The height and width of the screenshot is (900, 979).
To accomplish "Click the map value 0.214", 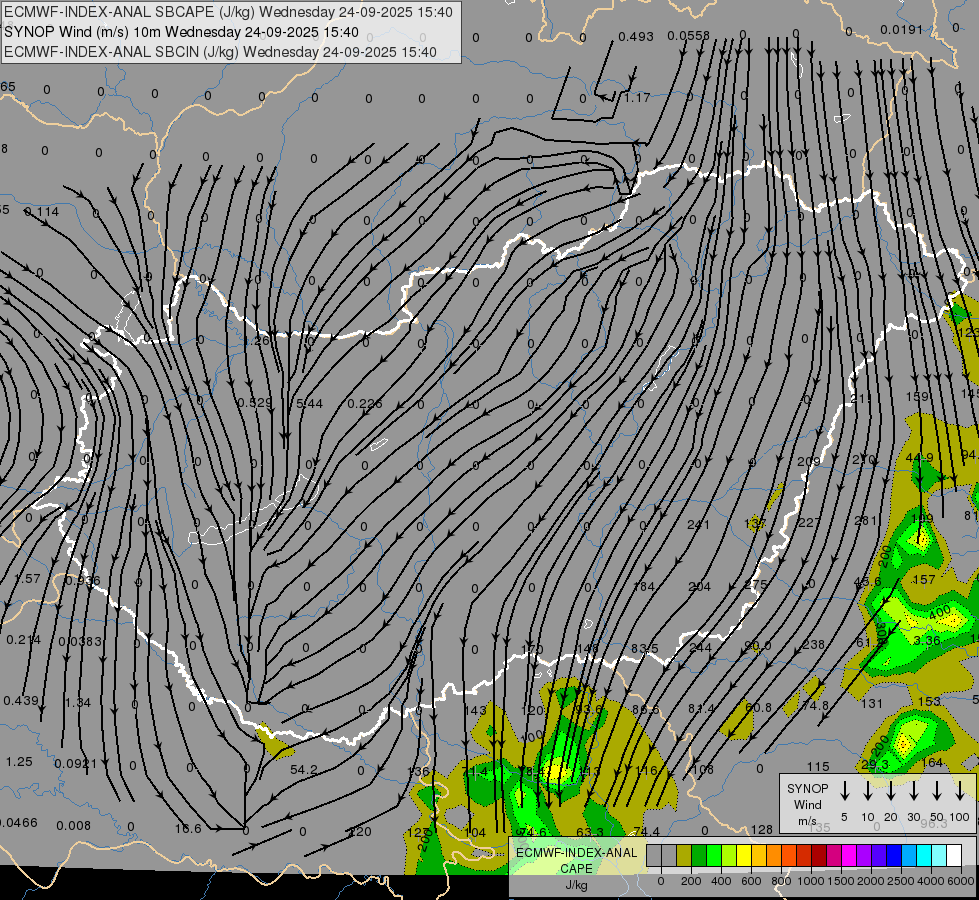I will click(23, 640).
